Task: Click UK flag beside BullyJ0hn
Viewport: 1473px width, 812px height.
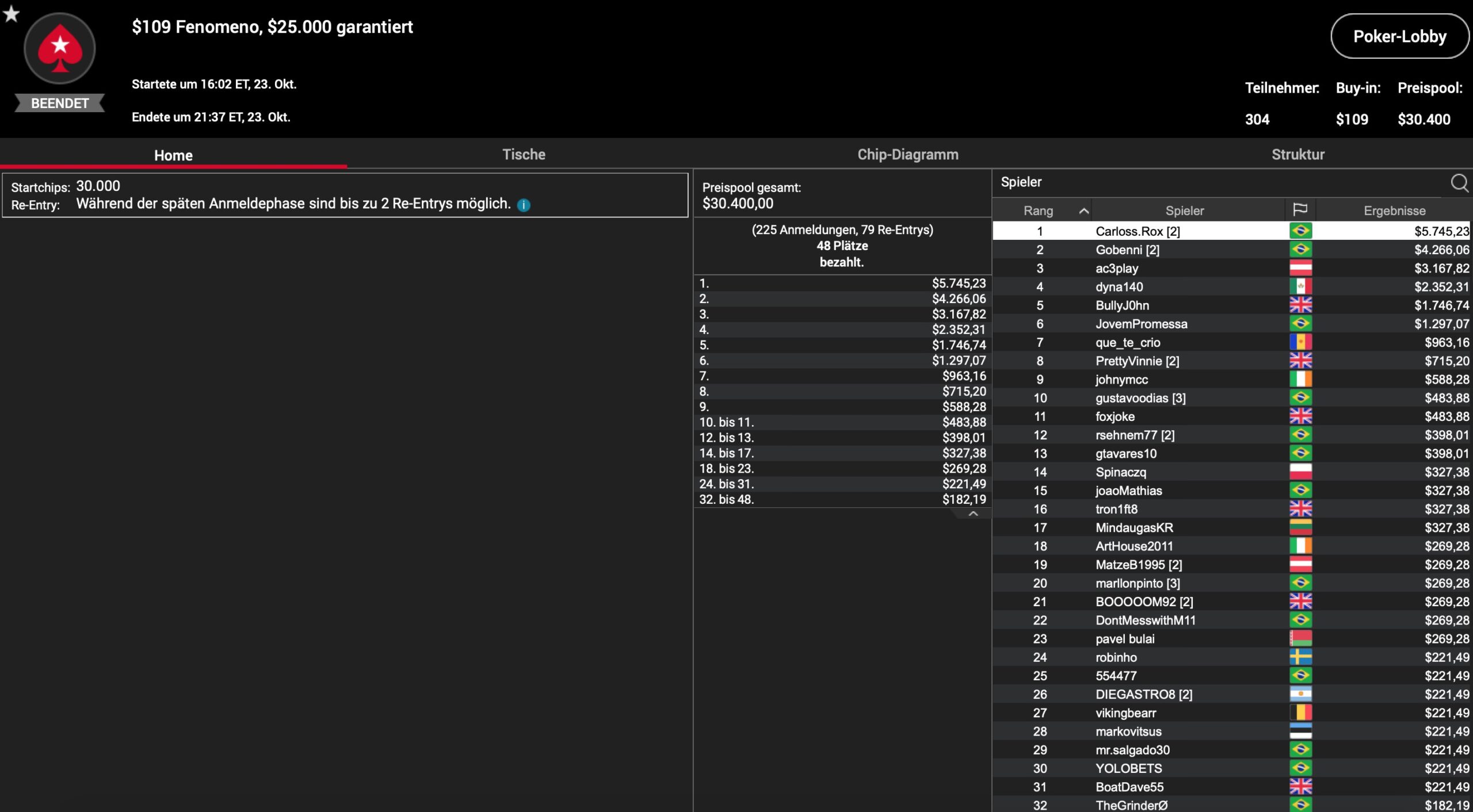Action: (x=1300, y=305)
